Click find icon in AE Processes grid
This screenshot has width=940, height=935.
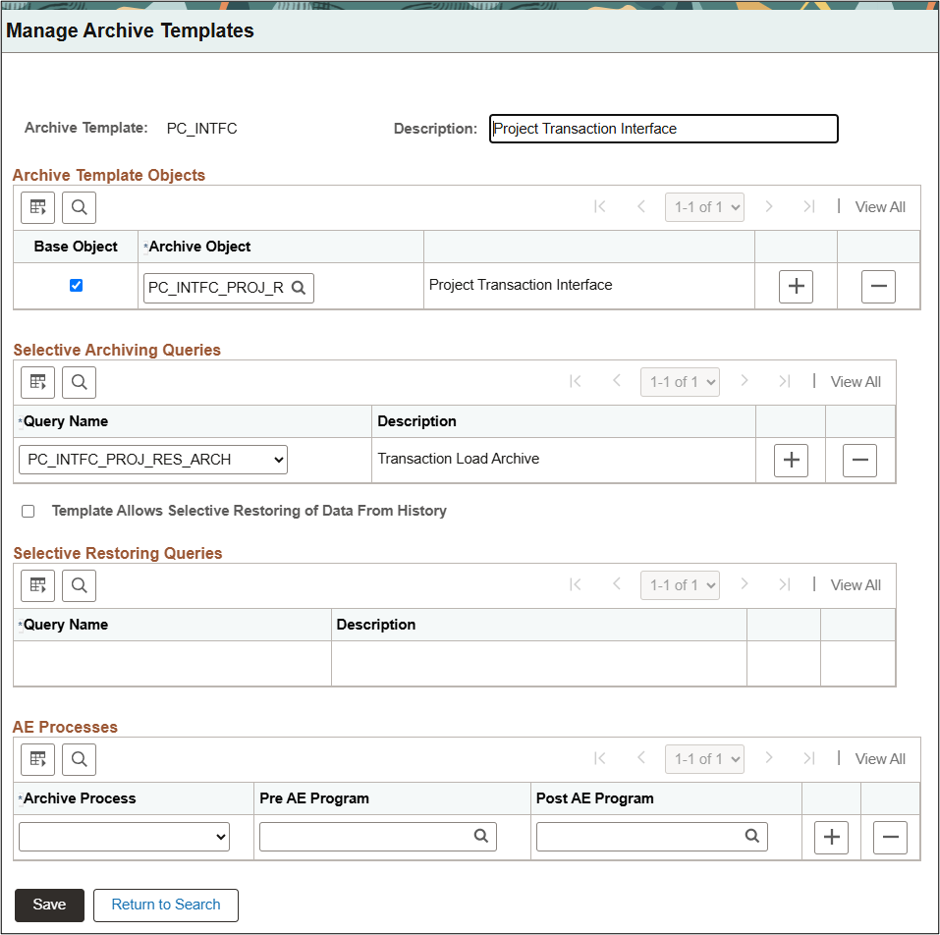pos(79,759)
